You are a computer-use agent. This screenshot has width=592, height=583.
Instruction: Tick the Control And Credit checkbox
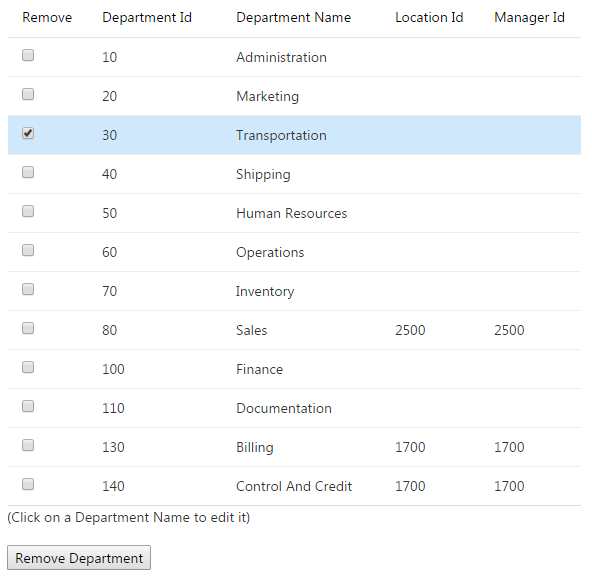(28, 484)
